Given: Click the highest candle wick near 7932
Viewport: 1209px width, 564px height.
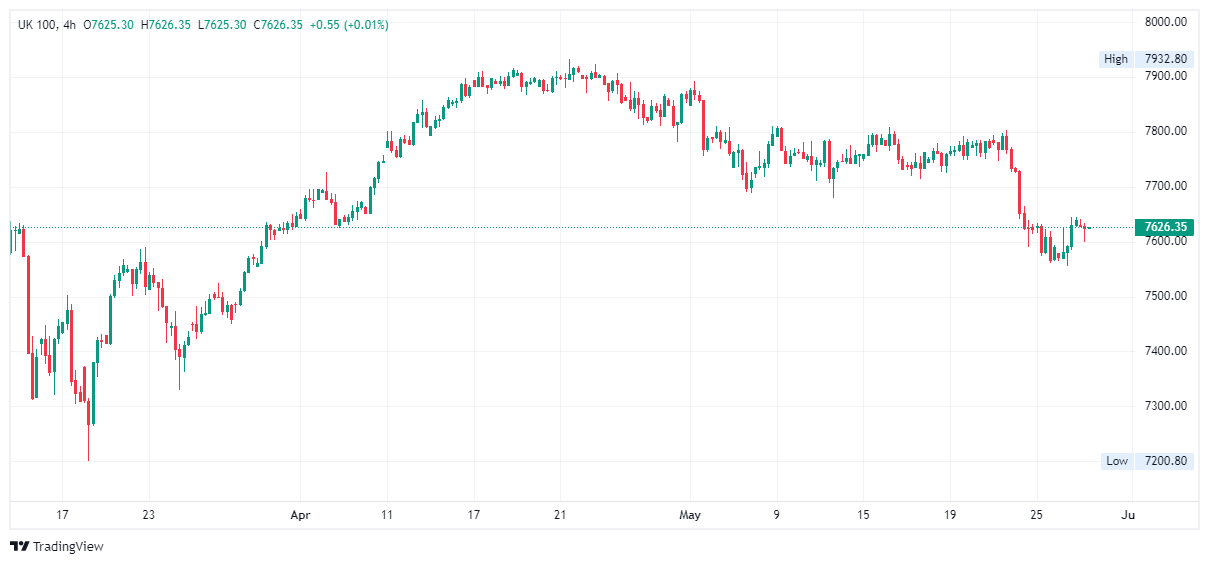Looking at the screenshot, I should [x=570, y=61].
